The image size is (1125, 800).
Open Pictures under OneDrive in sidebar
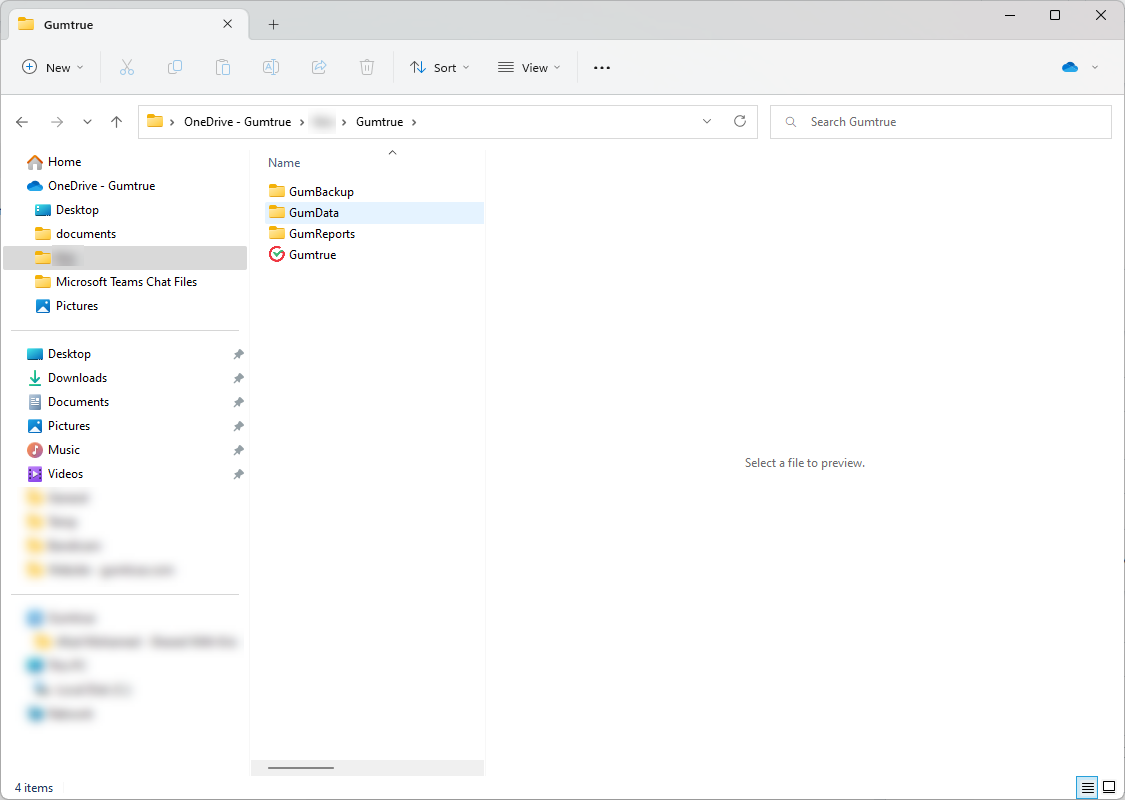point(67,306)
